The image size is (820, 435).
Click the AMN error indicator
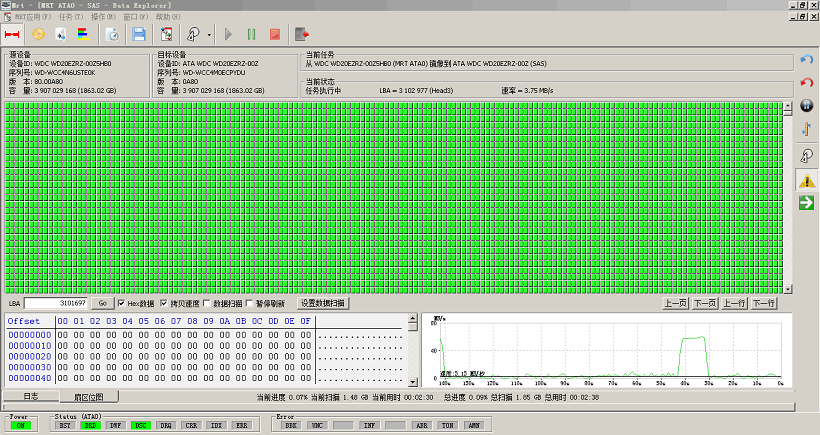click(x=474, y=426)
